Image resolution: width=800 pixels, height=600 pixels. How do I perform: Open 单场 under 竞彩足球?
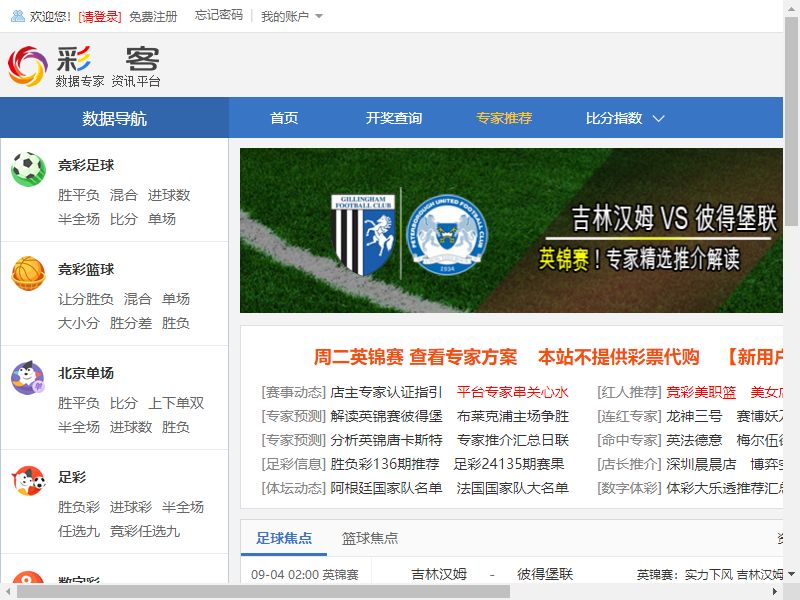[162, 219]
